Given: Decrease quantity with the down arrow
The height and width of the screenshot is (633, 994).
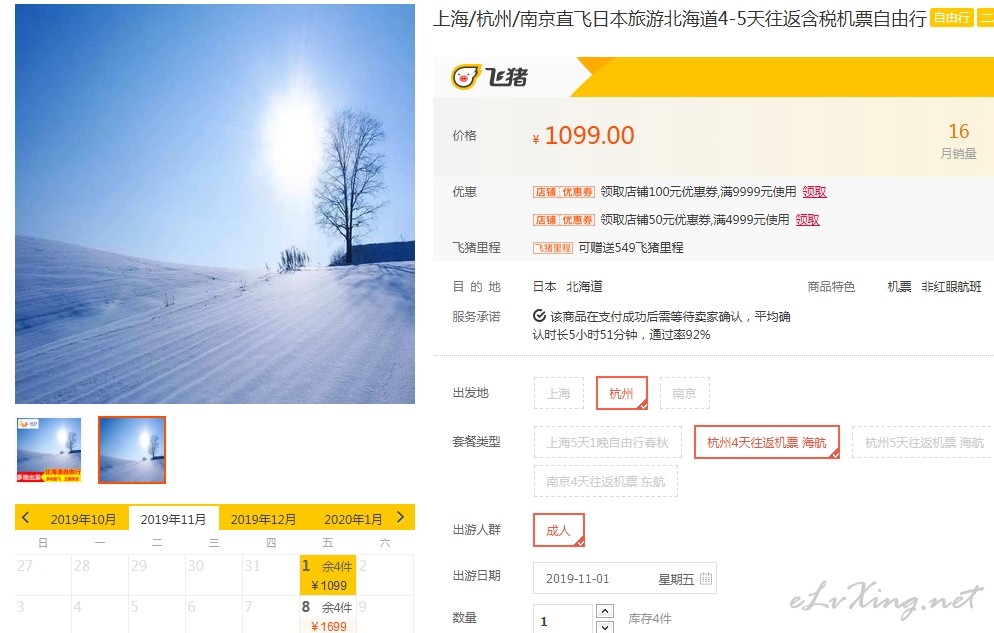Looking at the screenshot, I should coord(605,627).
